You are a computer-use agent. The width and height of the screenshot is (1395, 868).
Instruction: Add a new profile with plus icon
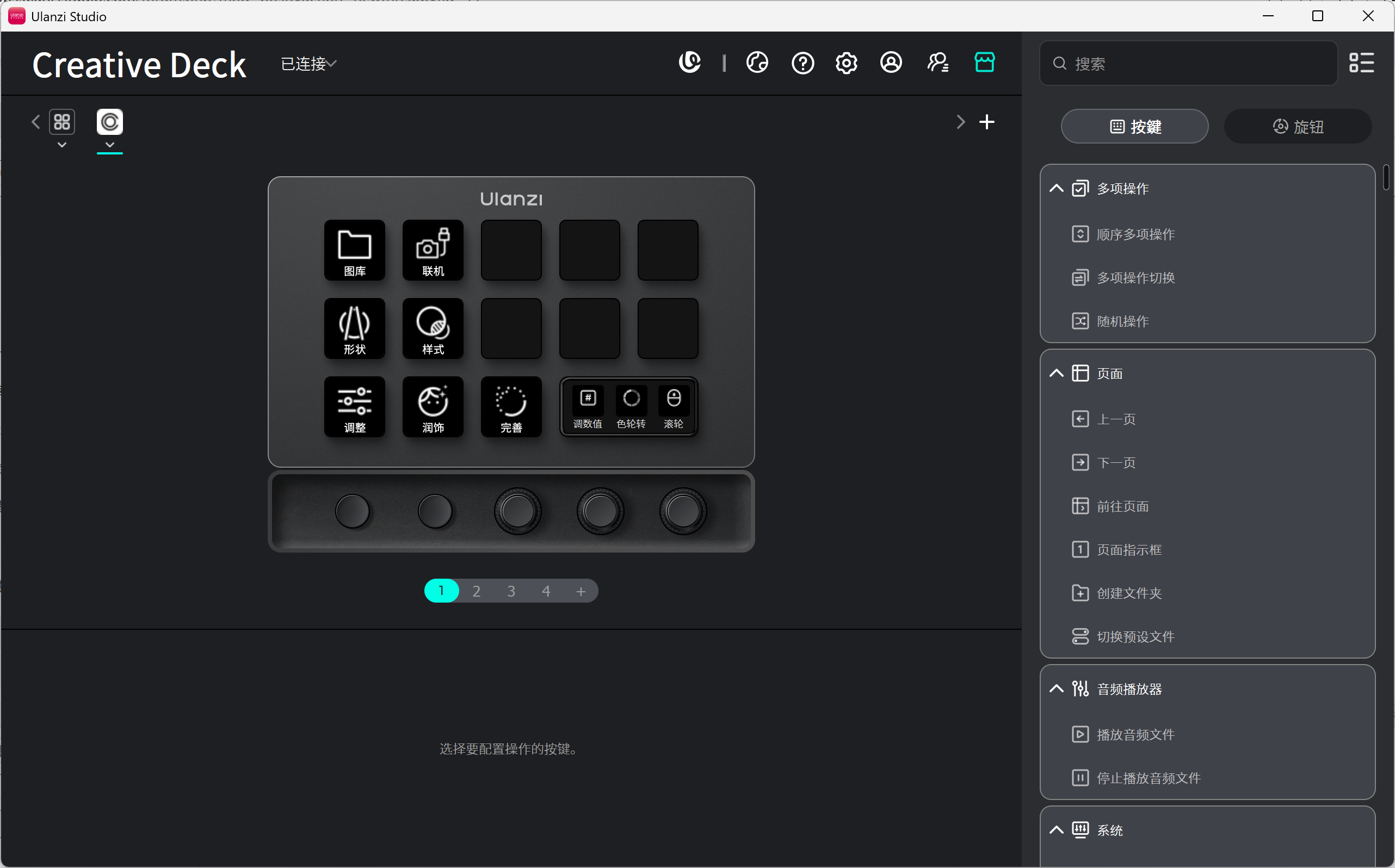click(x=986, y=122)
